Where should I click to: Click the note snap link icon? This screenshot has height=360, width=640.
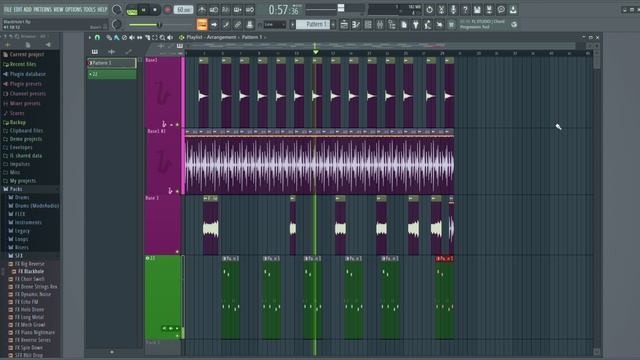pyautogui.click(x=226, y=24)
